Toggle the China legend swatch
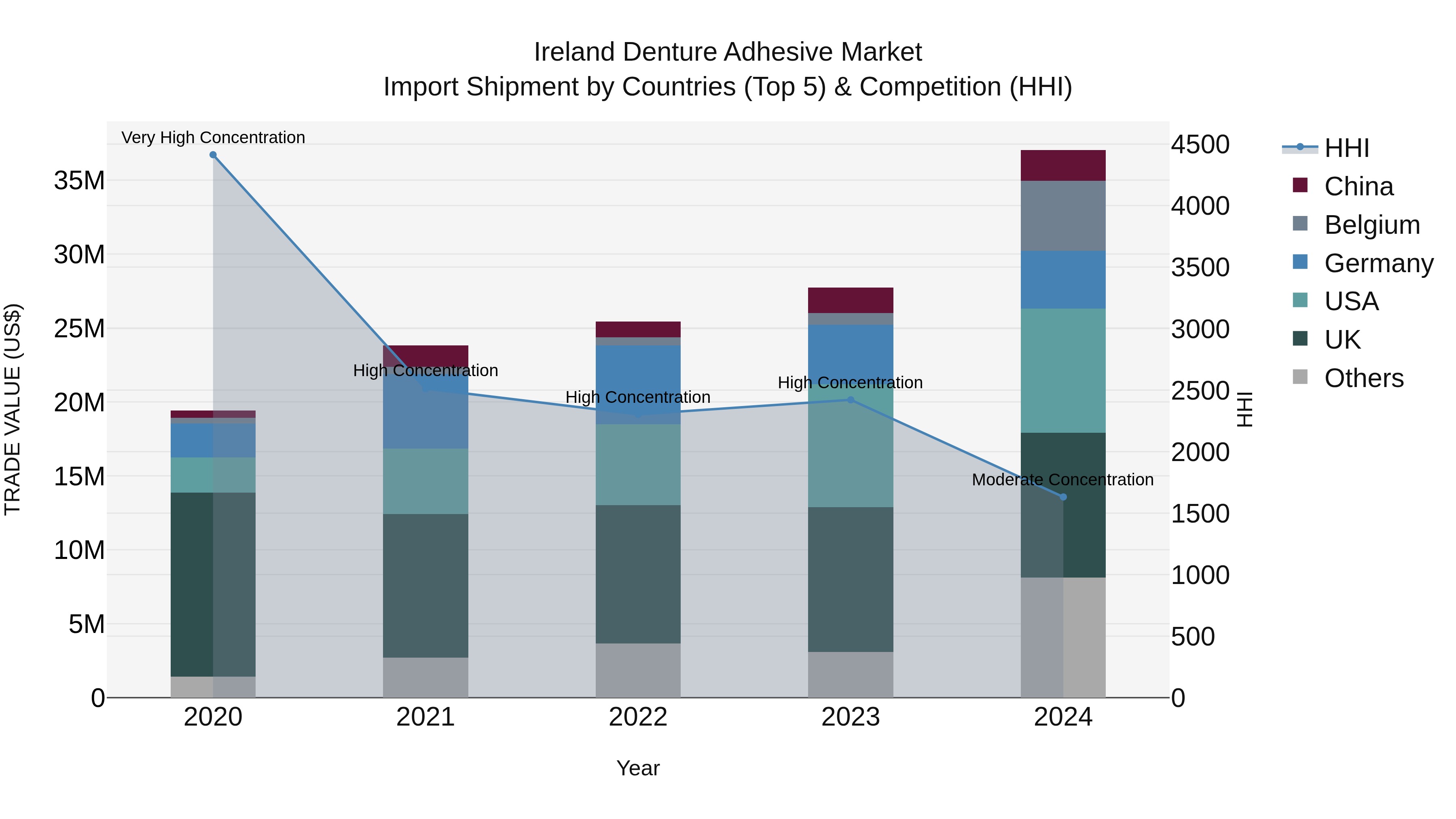This screenshot has width=1456, height=819. (x=1300, y=185)
